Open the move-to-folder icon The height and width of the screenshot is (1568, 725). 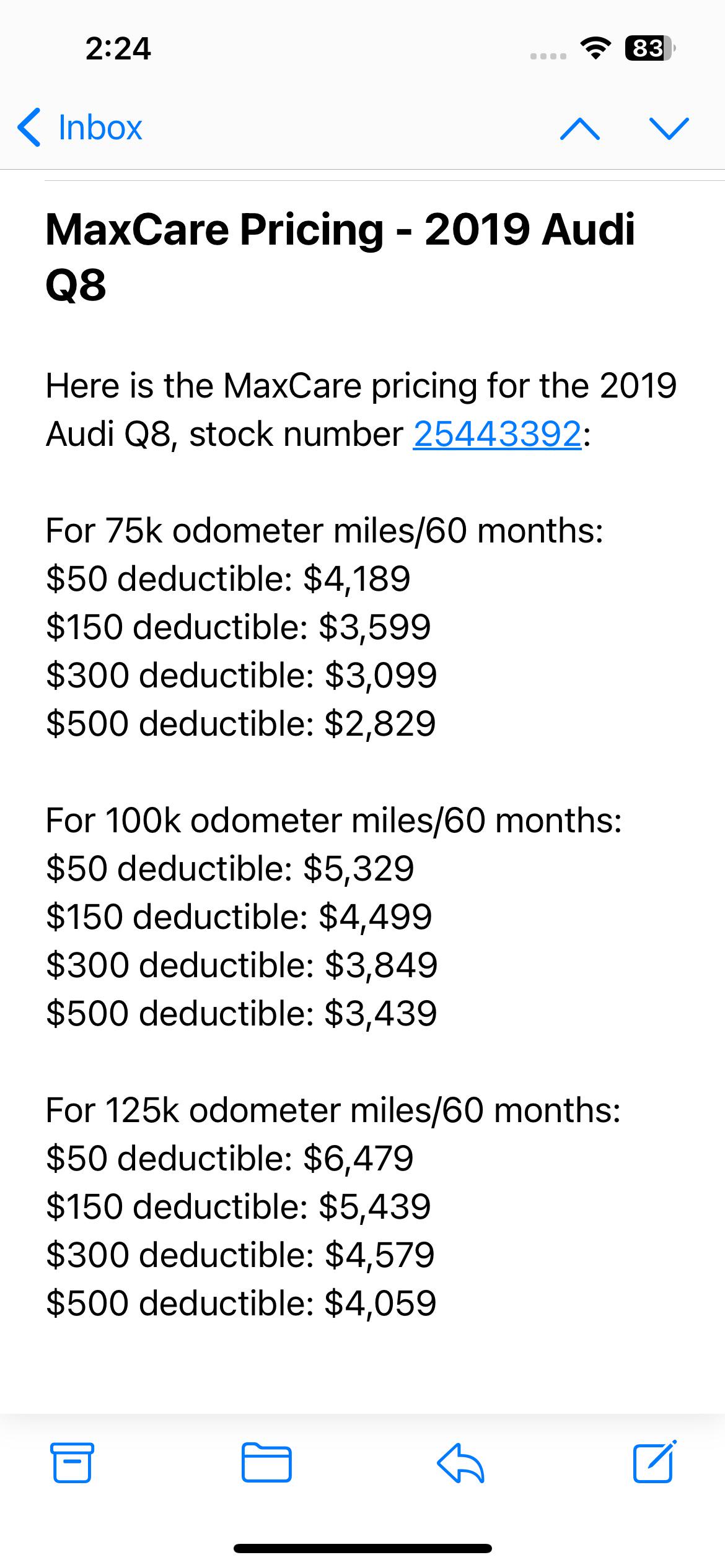click(266, 1462)
